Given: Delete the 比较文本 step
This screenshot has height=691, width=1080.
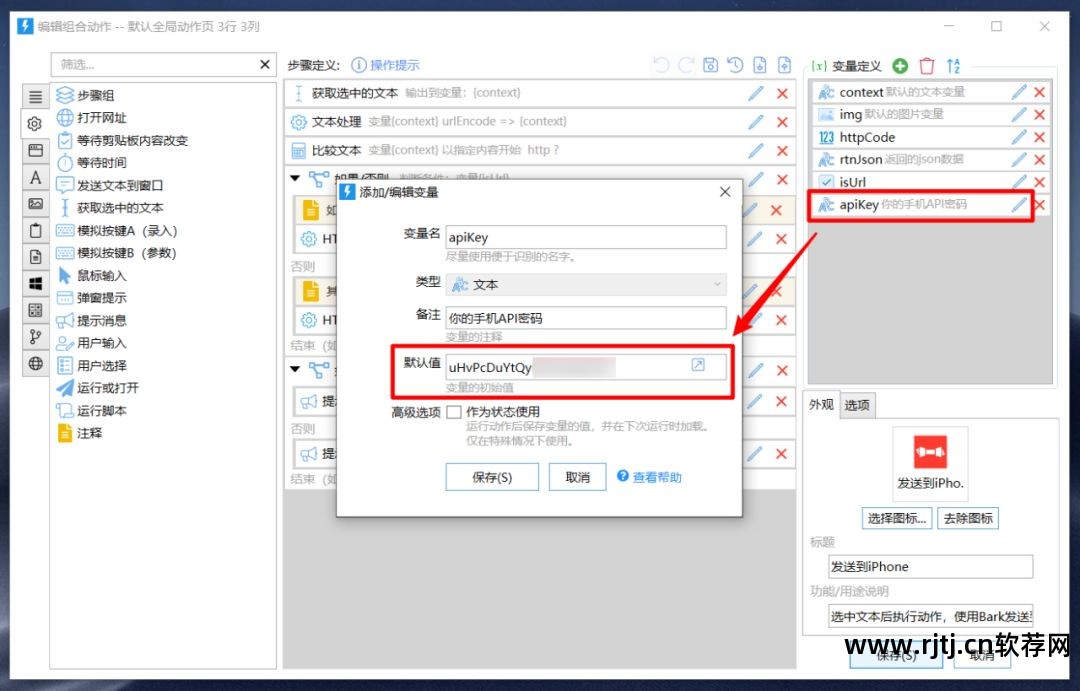Looking at the screenshot, I should [x=782, y=151].
